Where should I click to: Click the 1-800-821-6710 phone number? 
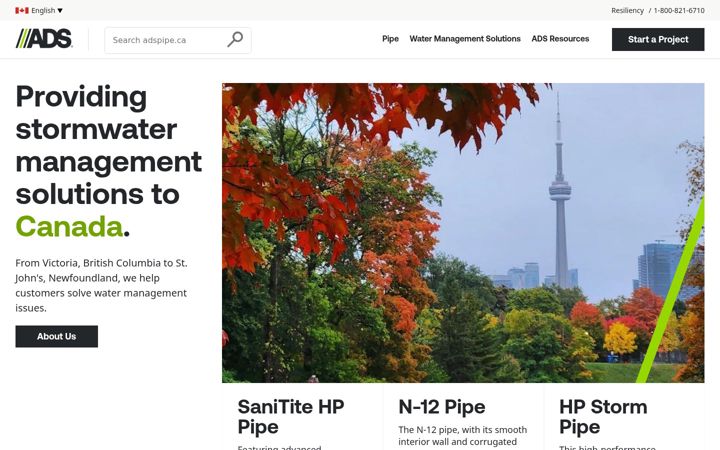679,10
